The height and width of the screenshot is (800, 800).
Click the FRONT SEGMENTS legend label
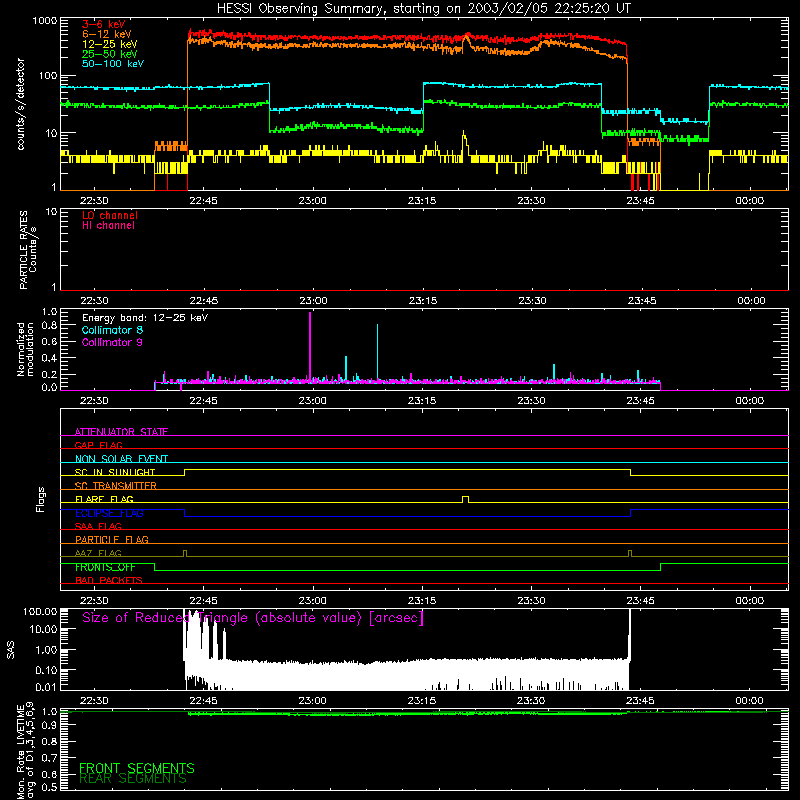[x=137, y=768]
